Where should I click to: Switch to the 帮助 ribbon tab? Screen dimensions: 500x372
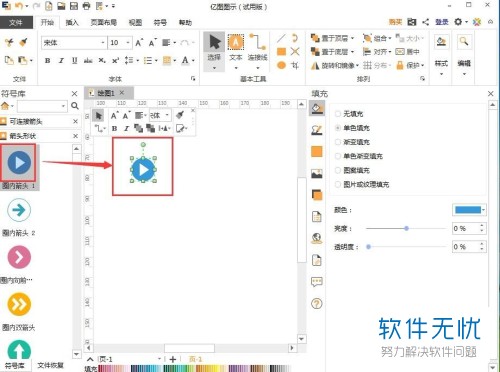pyautogui.click(x=185, y=22)
